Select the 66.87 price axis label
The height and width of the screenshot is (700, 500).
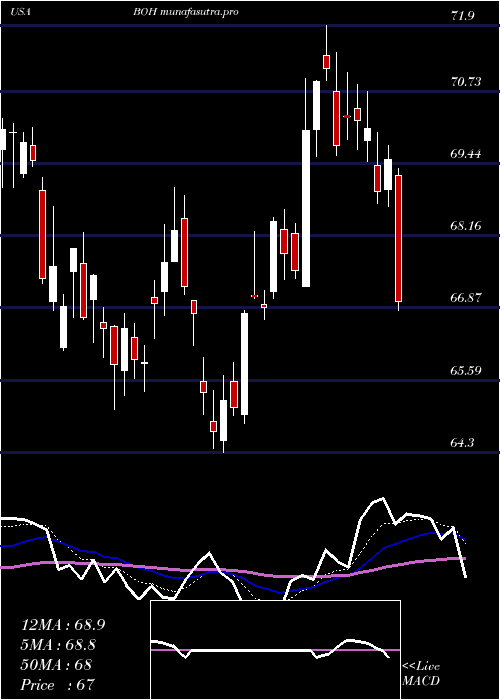tap(466, 297)
